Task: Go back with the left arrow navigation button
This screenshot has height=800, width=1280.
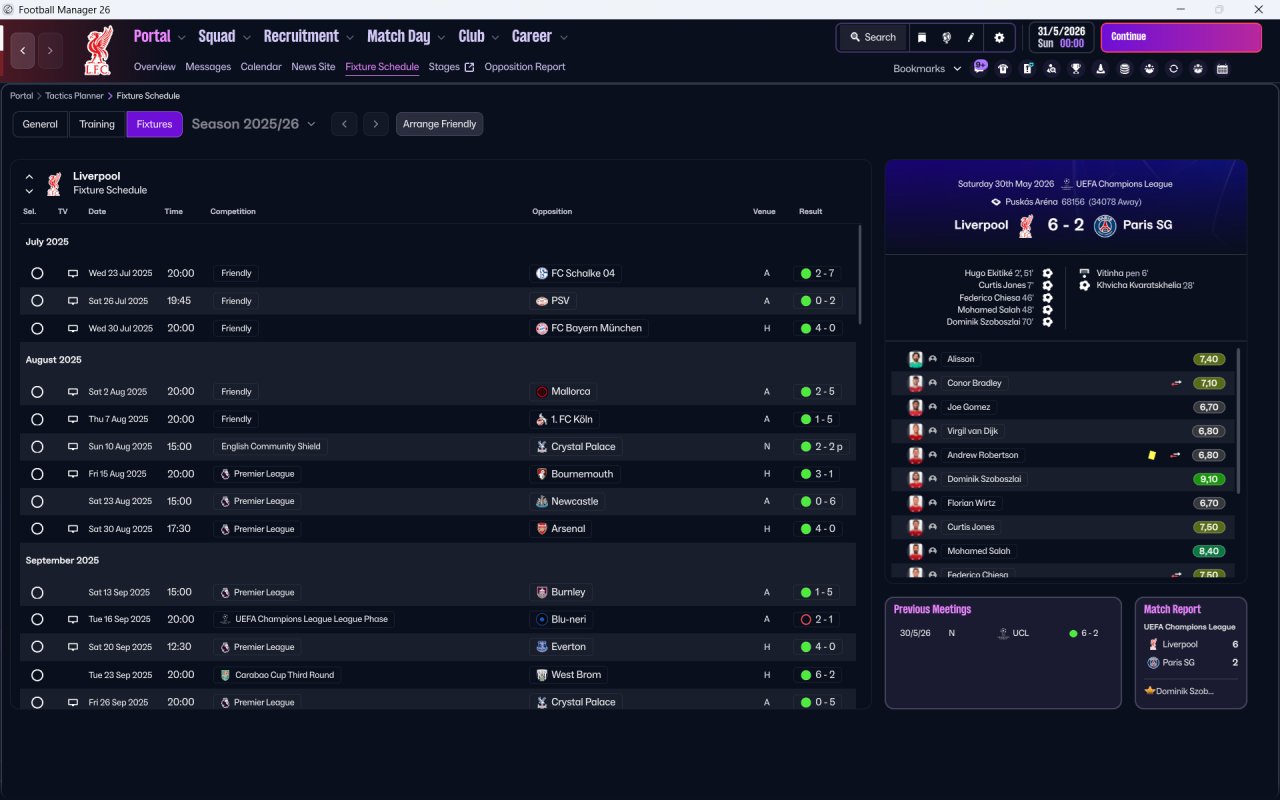Action: coord(23,50)
